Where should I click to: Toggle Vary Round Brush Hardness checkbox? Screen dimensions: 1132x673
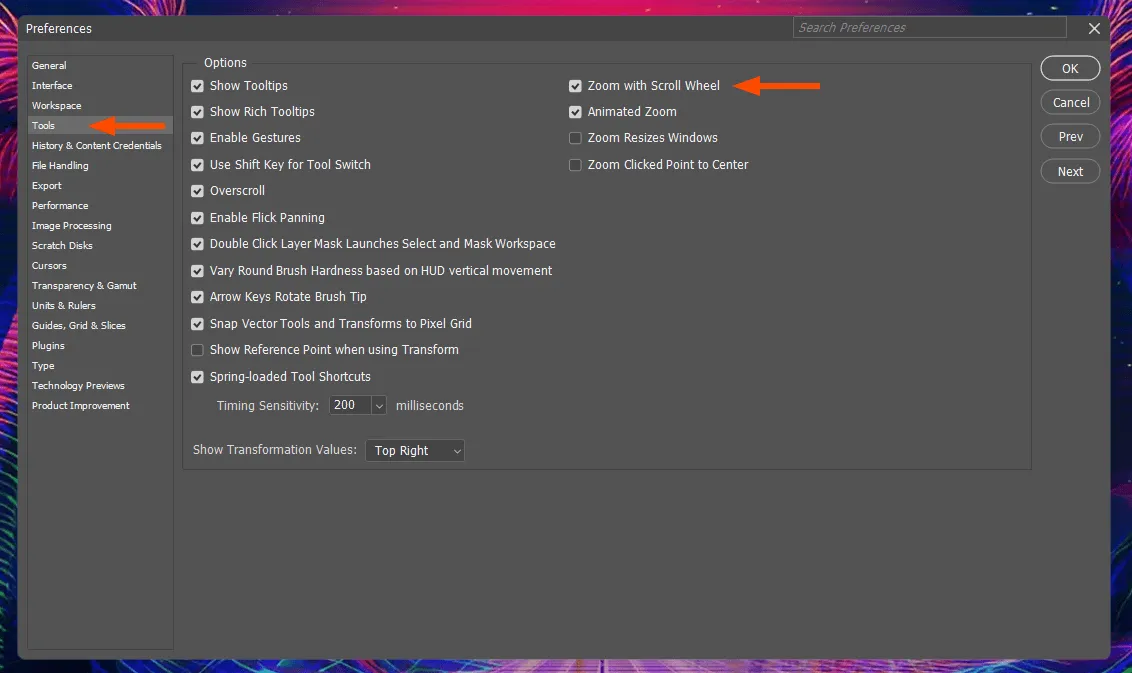[x=197, y=271]
